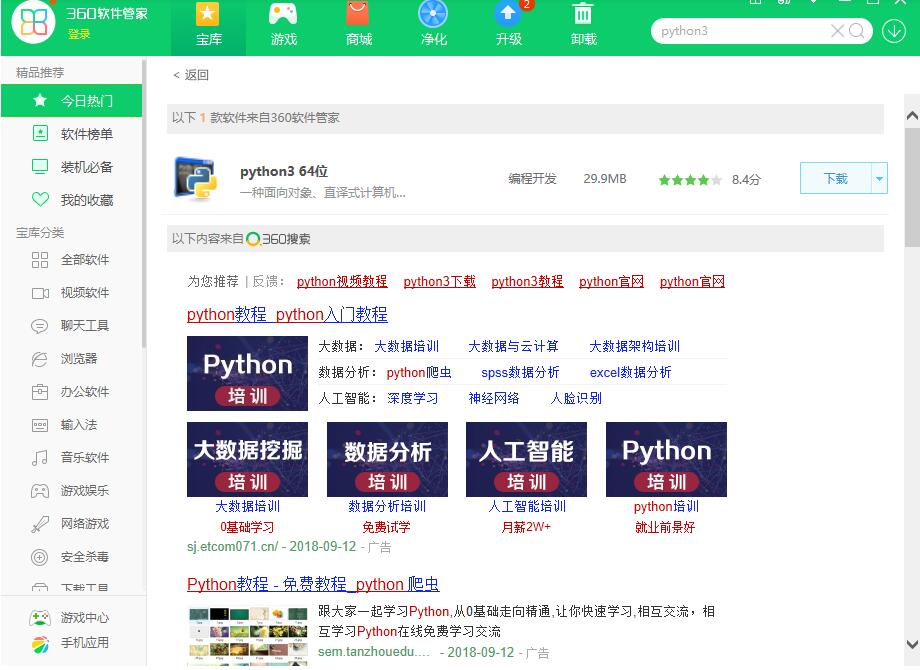Open the 大数据与云计算 link
Viewport: 920px width, 670px height.
coord(513,346)
